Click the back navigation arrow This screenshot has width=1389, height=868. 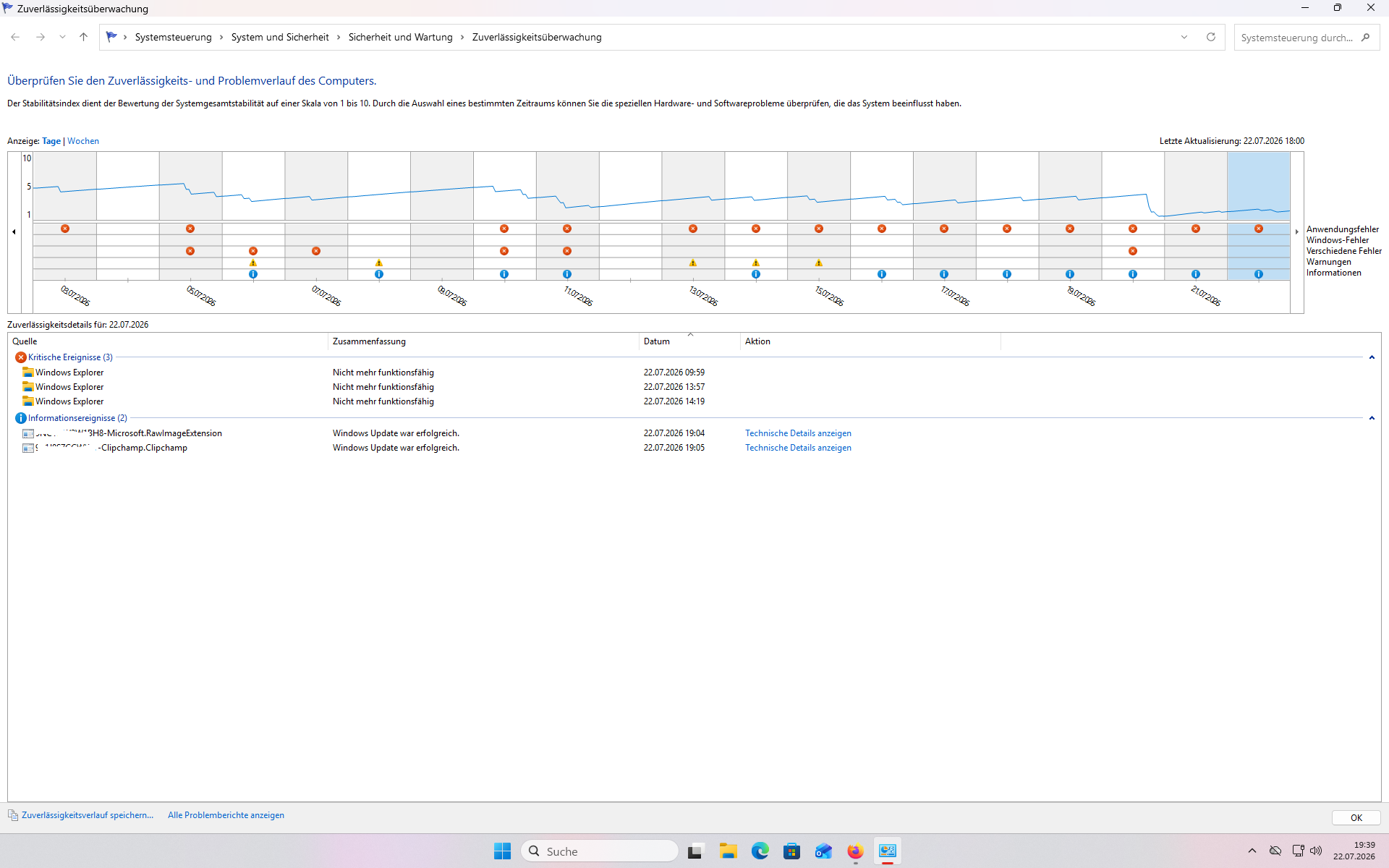15,37
